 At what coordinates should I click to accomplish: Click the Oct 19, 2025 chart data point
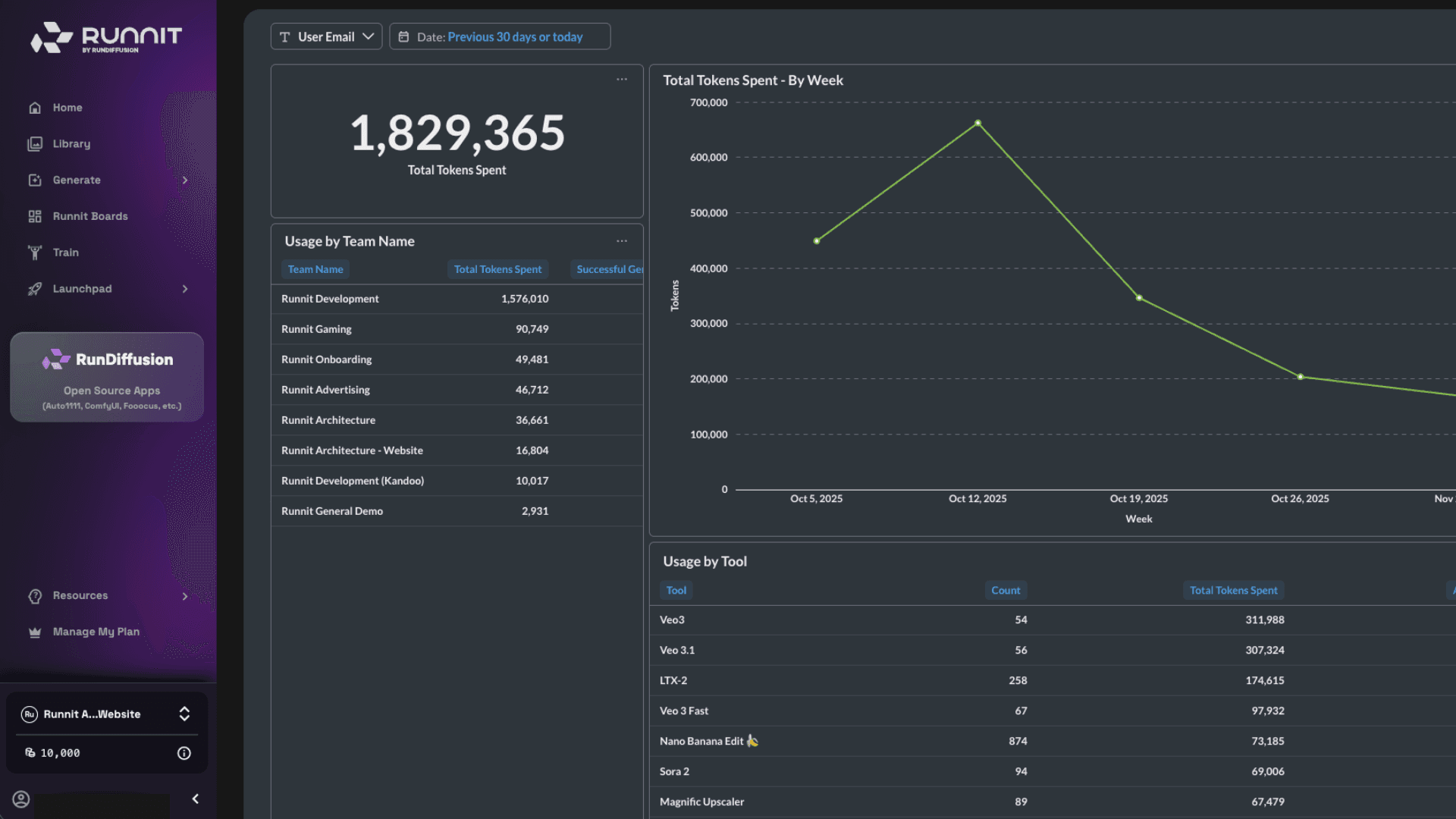click(1139, 298)
